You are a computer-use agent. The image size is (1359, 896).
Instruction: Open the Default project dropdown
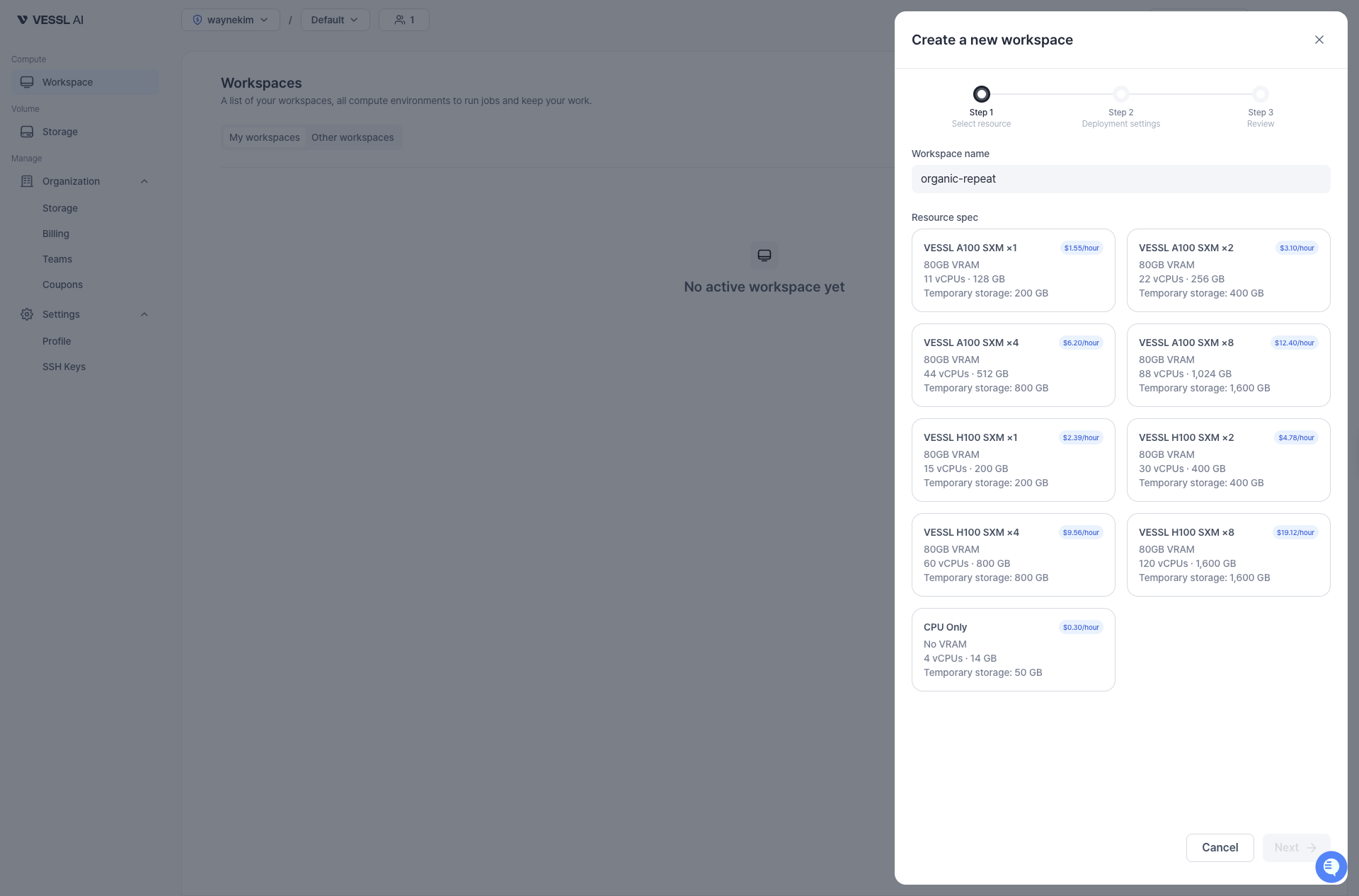tap(334, 20)
